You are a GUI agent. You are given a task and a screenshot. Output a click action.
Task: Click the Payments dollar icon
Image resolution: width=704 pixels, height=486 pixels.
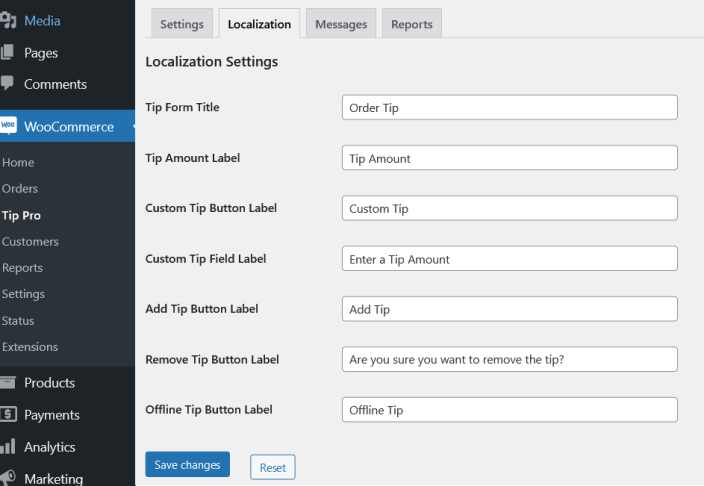click(8, 414)
